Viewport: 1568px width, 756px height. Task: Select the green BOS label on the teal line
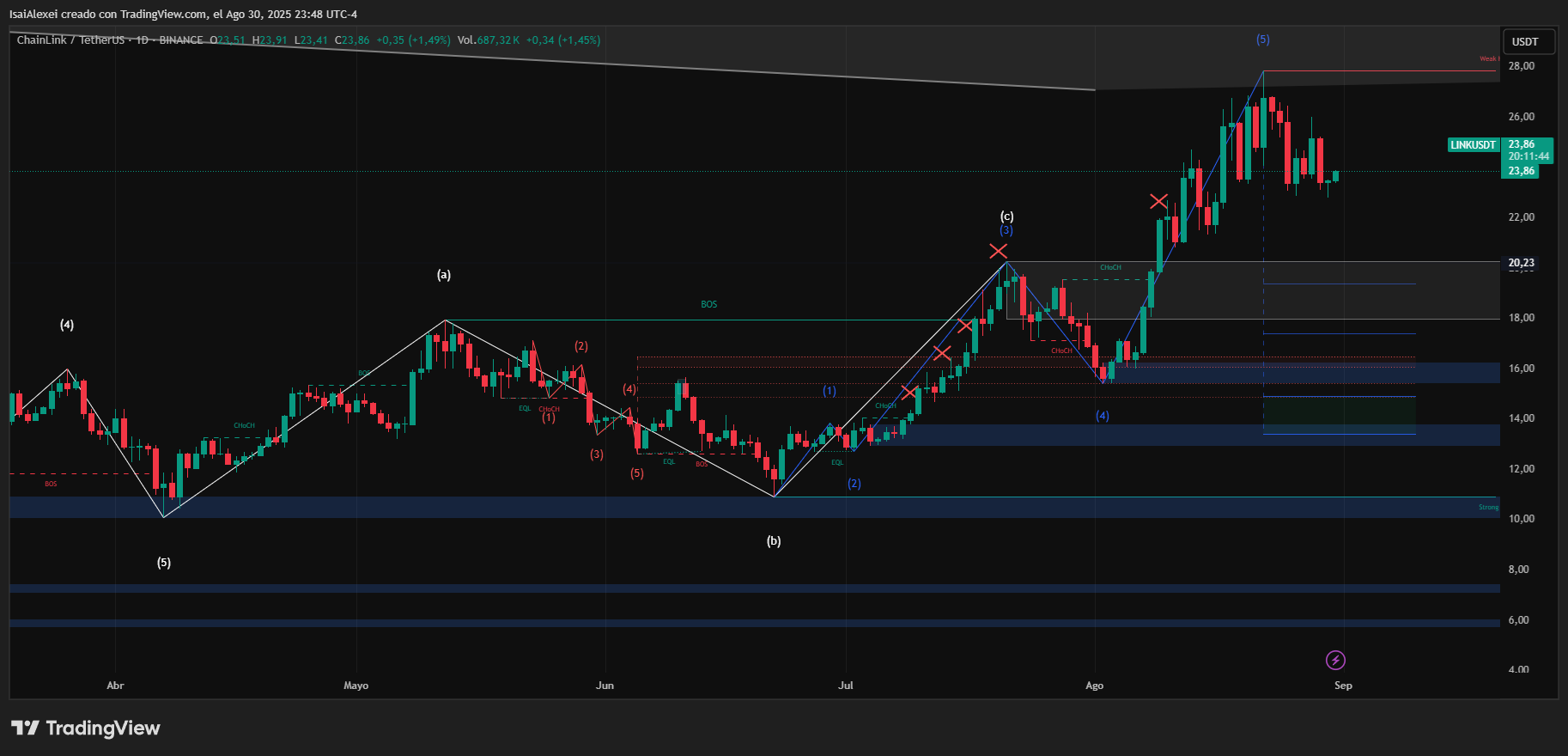[x=708, y=305]
